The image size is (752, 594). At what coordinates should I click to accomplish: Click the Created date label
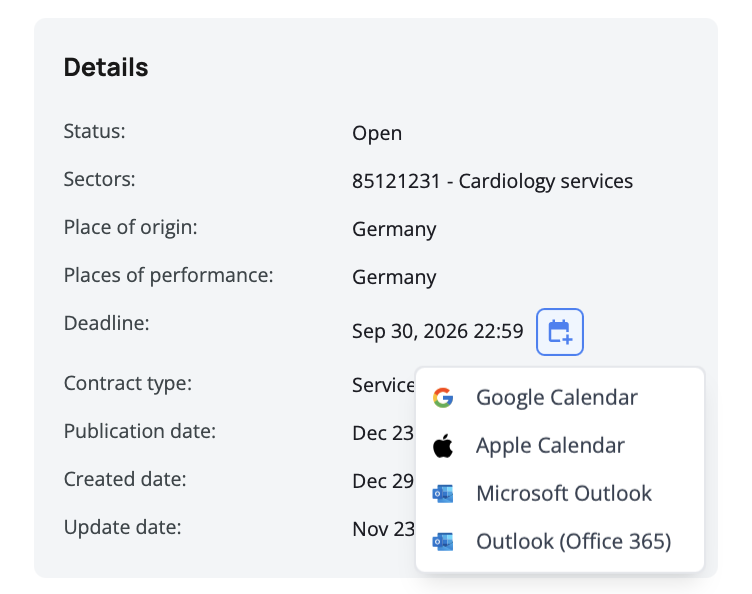pos(125,479)
